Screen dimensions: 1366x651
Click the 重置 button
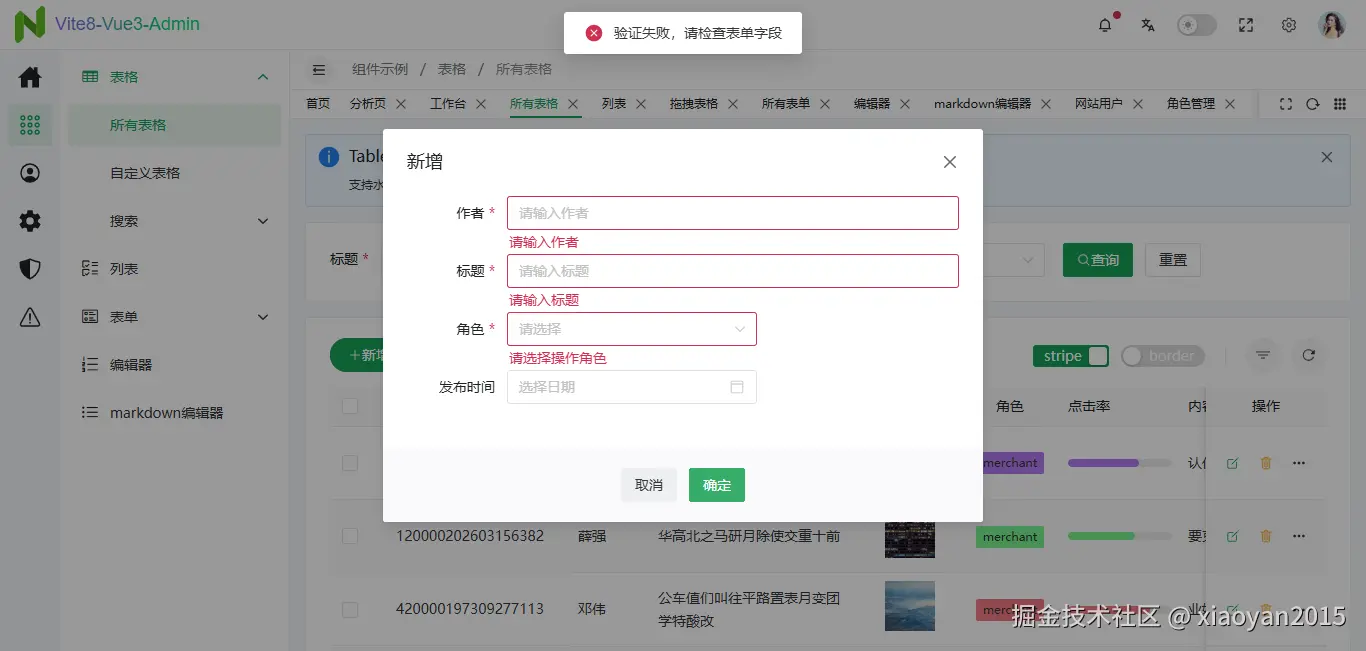pyautogui.click(x=1173, y=260)
